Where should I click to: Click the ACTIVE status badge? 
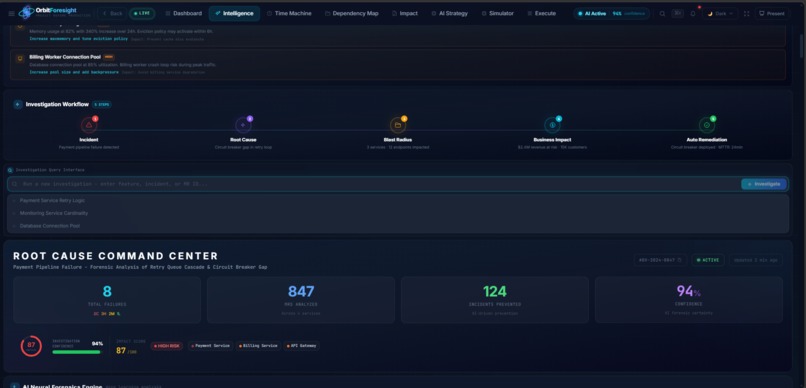pyautogui.click(x=708, y=260)
